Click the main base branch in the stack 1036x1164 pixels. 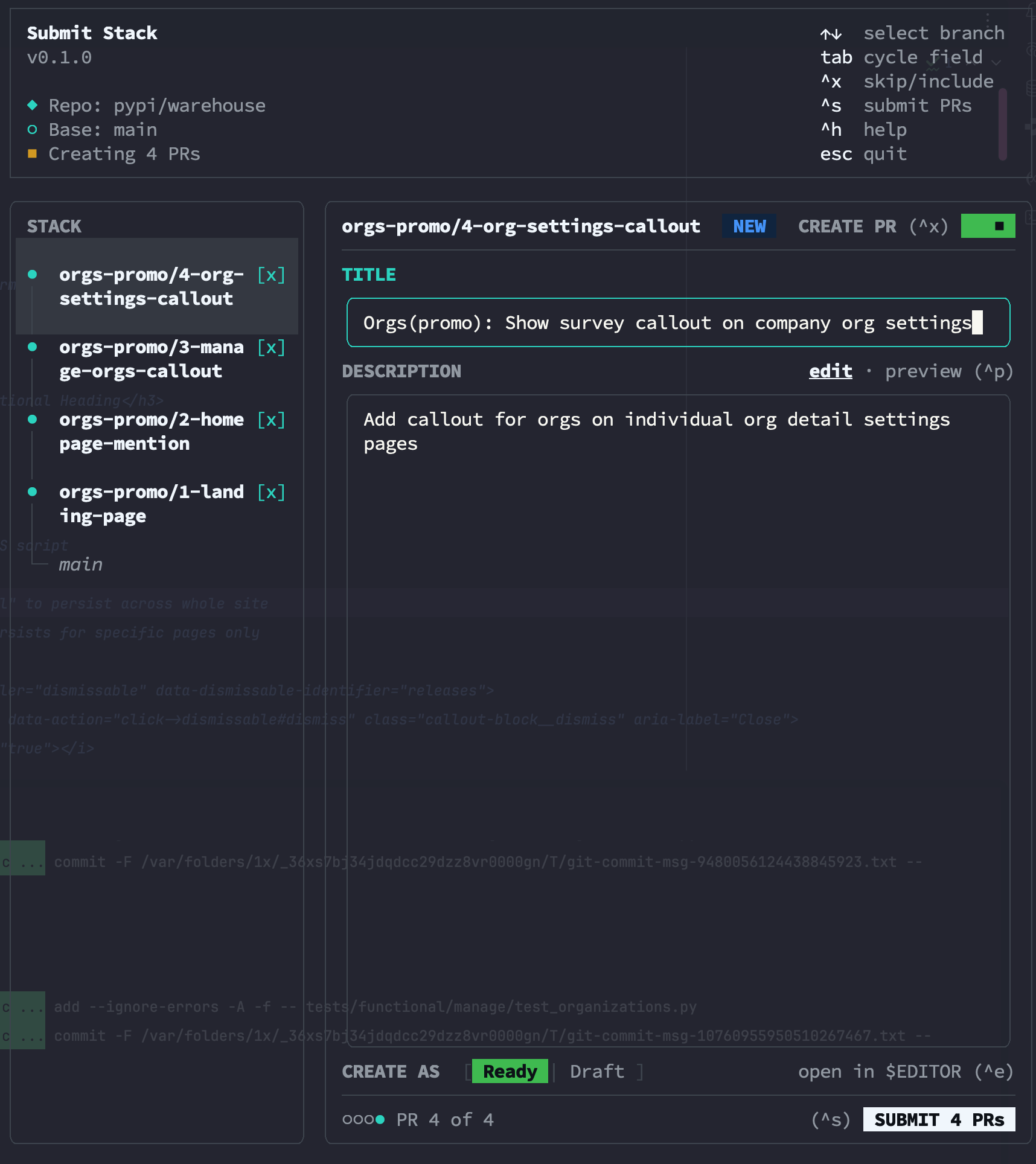80,564
